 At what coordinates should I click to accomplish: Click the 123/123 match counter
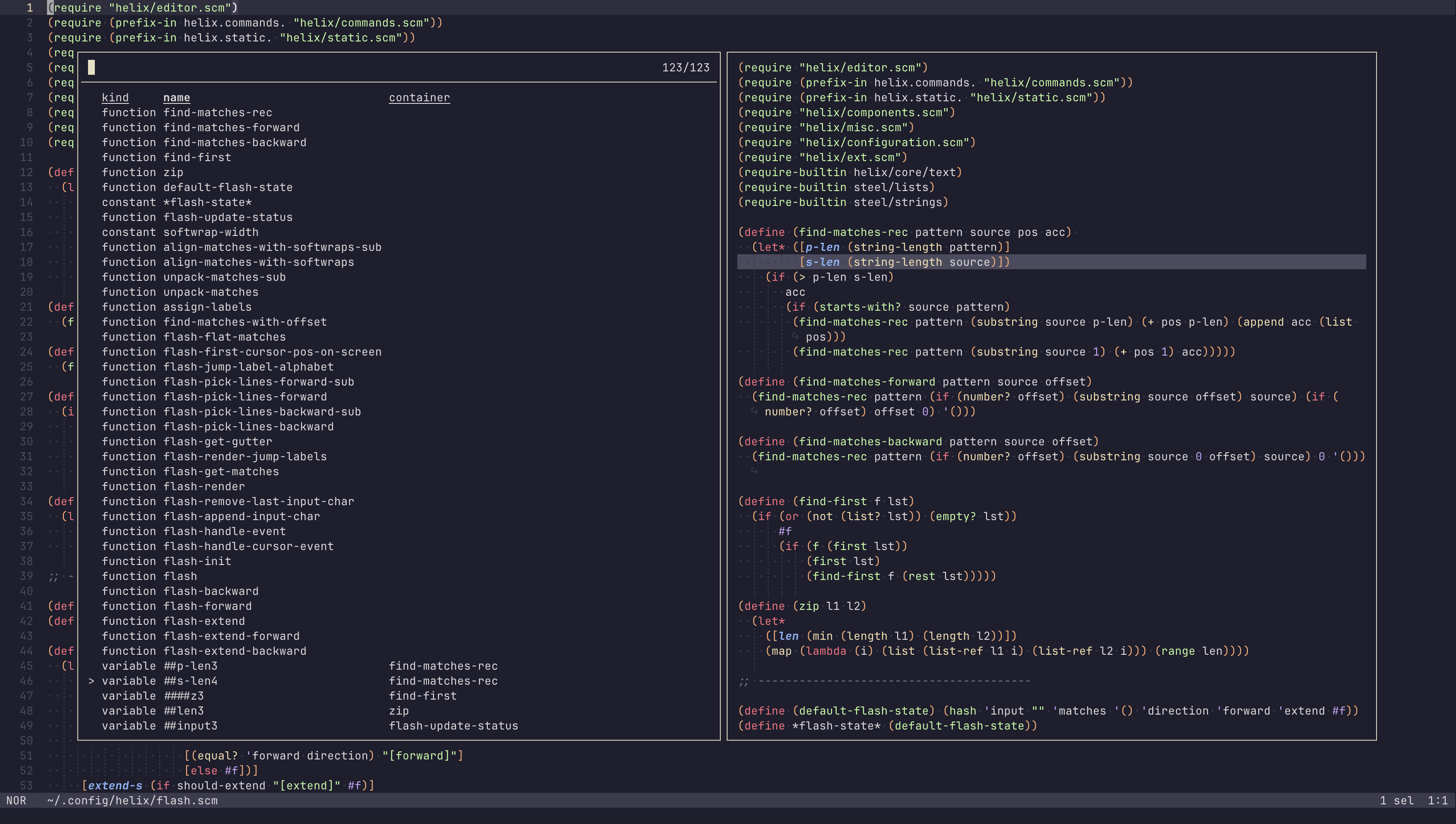[x=686, y=68]
